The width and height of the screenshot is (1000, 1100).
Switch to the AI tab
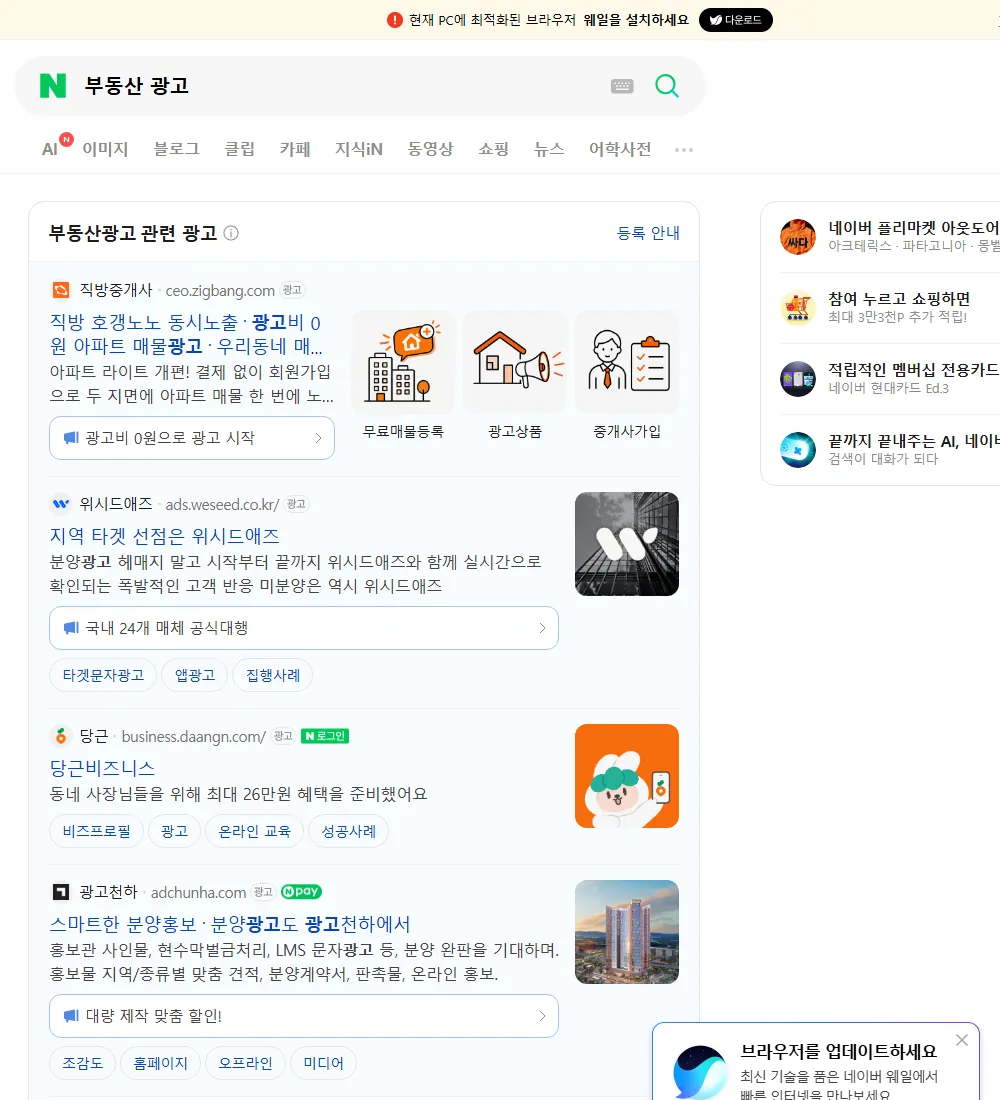coord(50,149)
